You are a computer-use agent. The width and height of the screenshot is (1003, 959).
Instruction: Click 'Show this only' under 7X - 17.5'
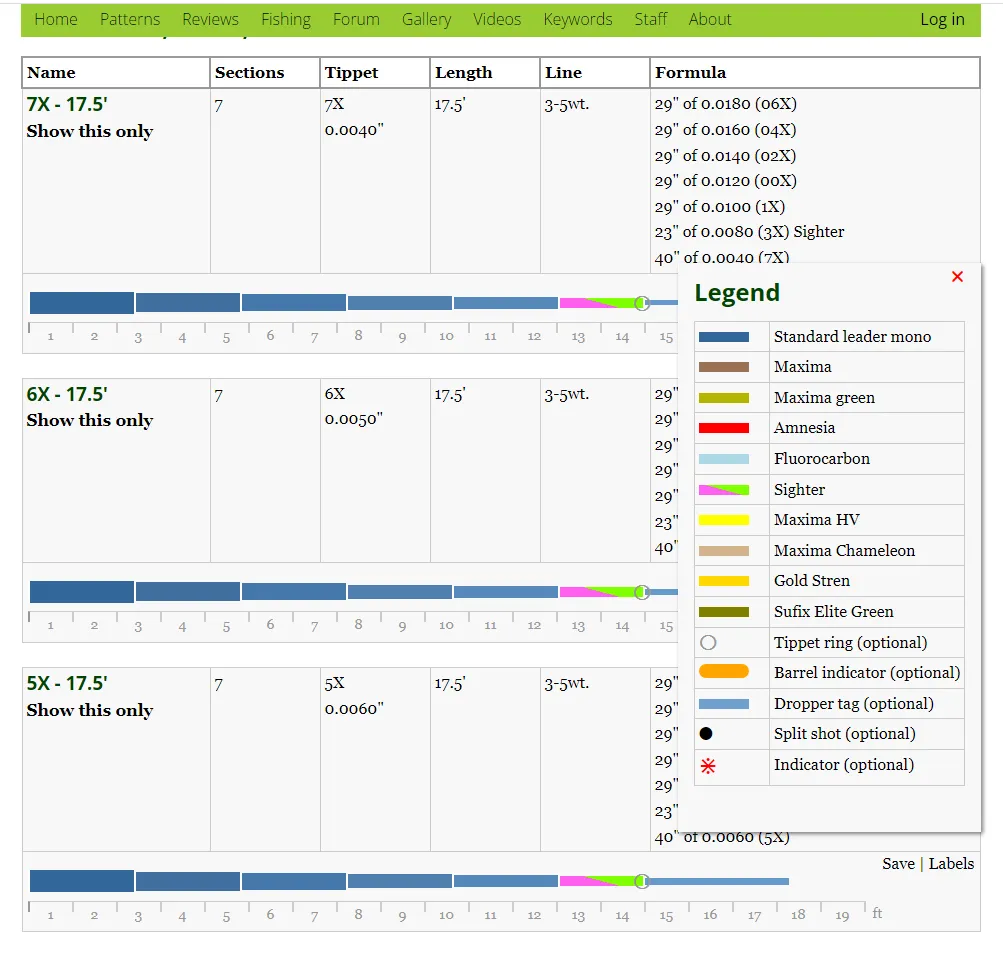tap(90, 131)
